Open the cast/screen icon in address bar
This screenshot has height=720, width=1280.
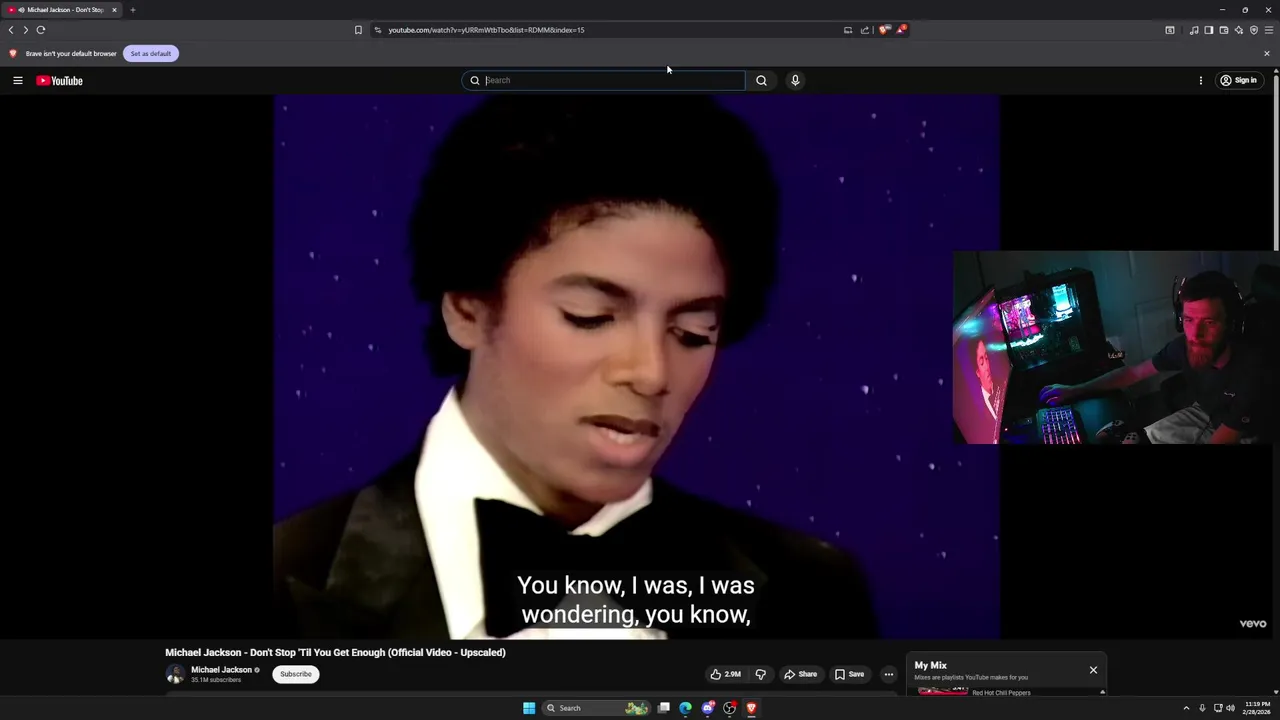[848, 30]
